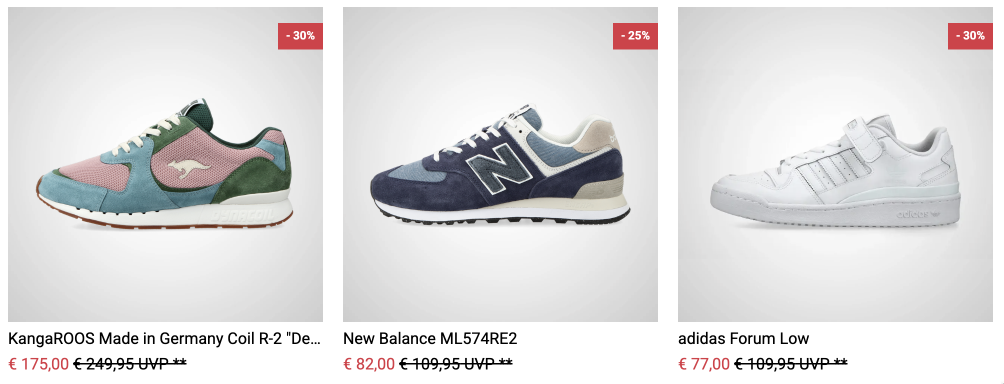Click the kangaroo logo on the pink sneaker
The height and width of the screenshot is (384, 1004).
[189, 168]
